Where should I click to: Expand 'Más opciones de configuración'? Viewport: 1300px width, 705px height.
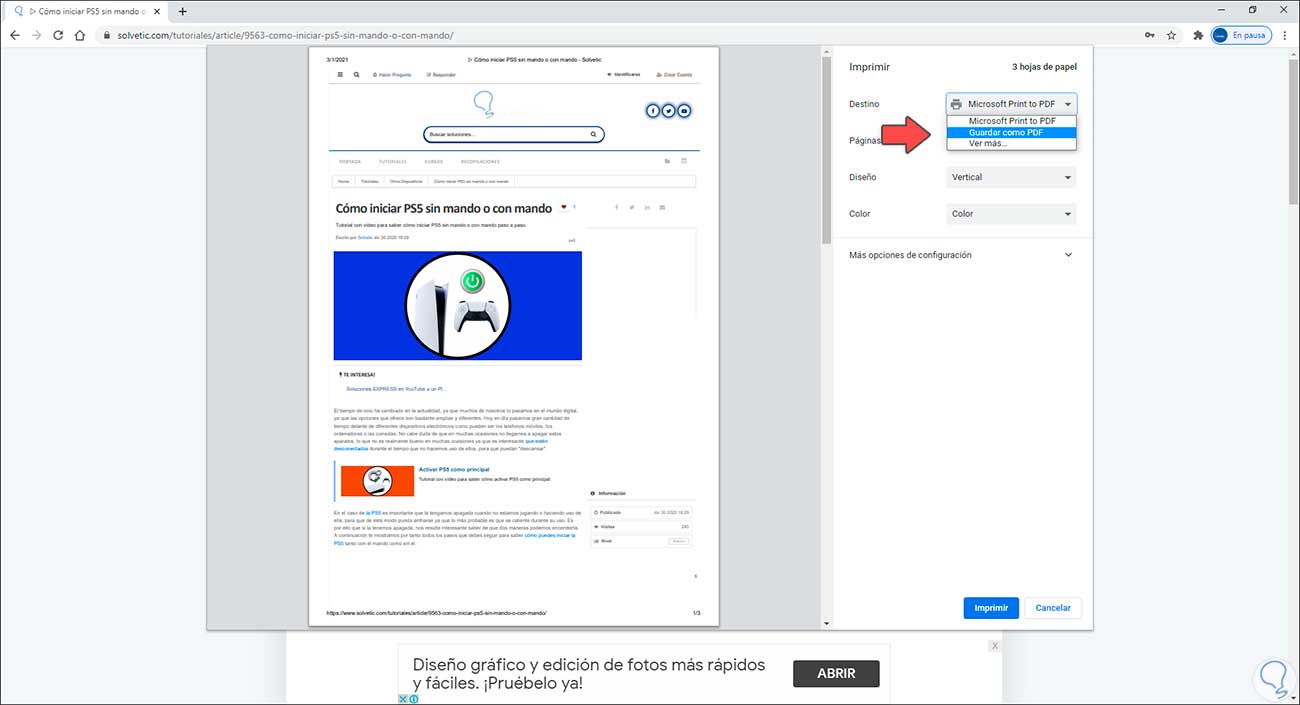pos(961,255)
